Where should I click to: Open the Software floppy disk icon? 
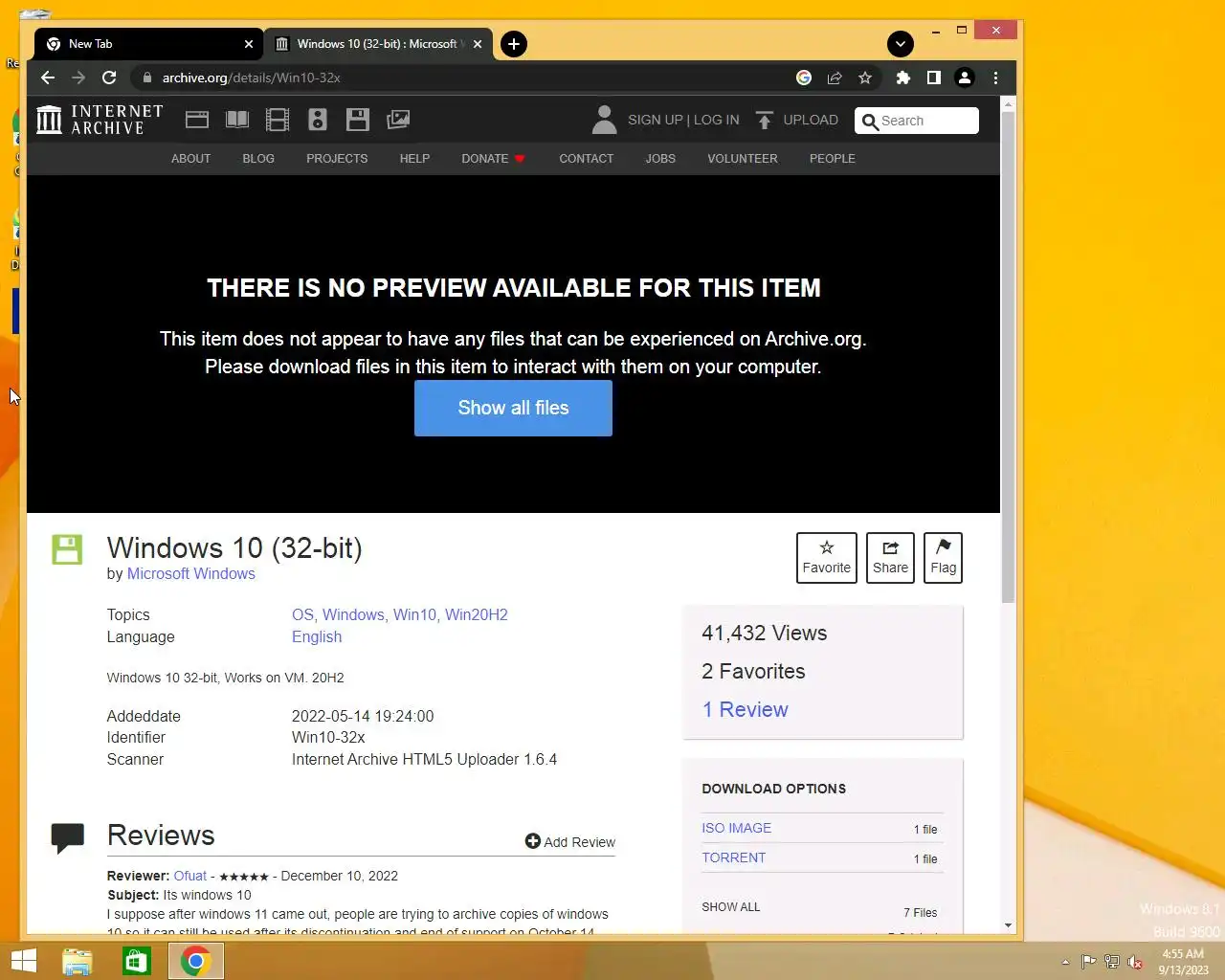pyautogui.click(x=358, y=120)
